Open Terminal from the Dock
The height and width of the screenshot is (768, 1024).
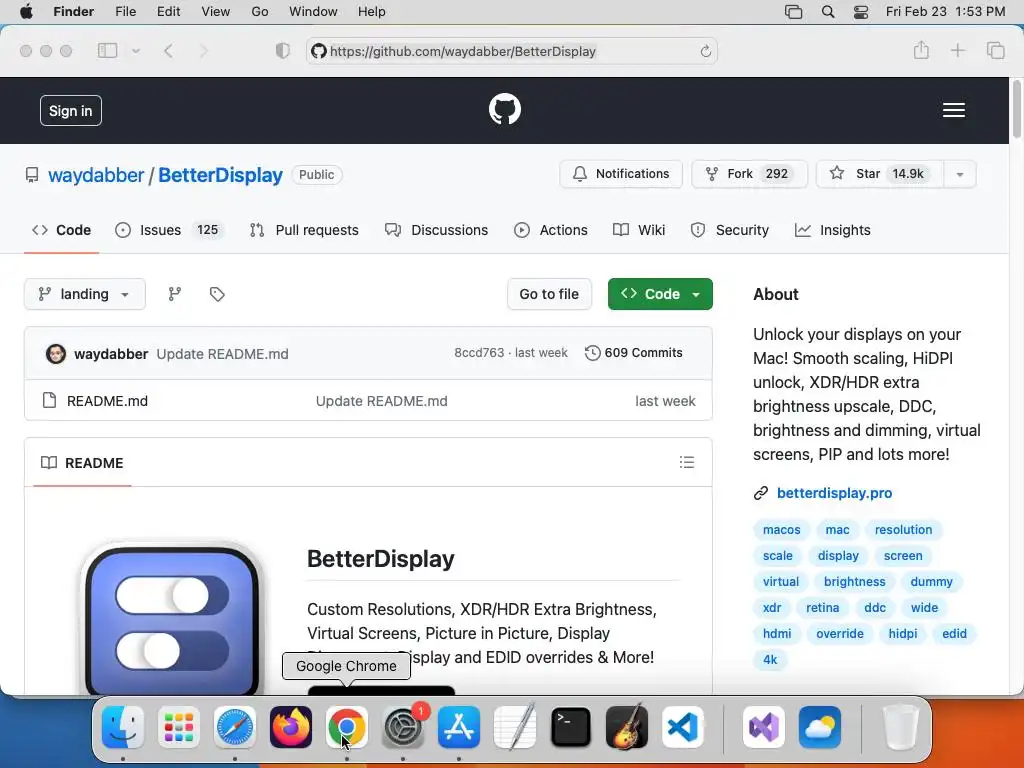tap(571, 727)
